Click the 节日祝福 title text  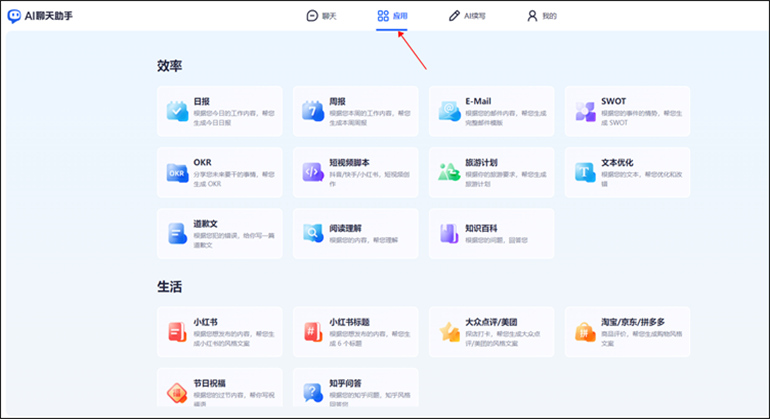(x=209, y=383)
